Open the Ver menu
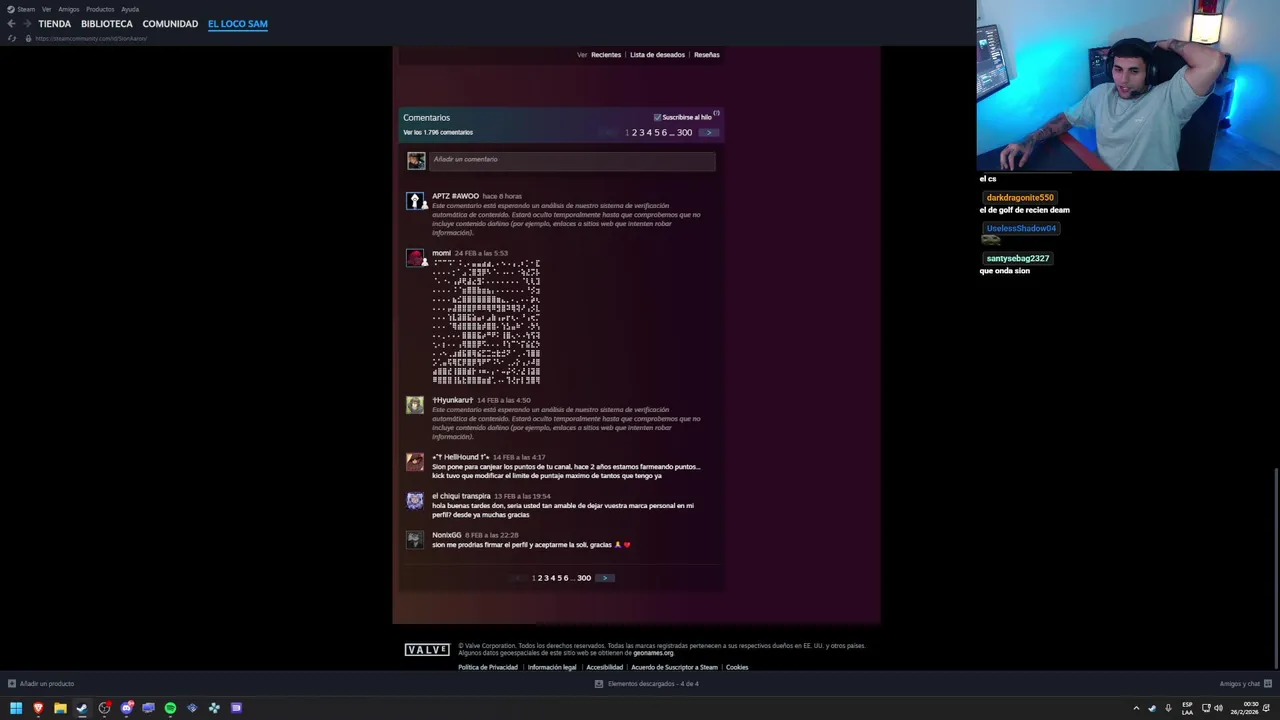This screenshot has height=720, width=1280. (x=46, y=9)
